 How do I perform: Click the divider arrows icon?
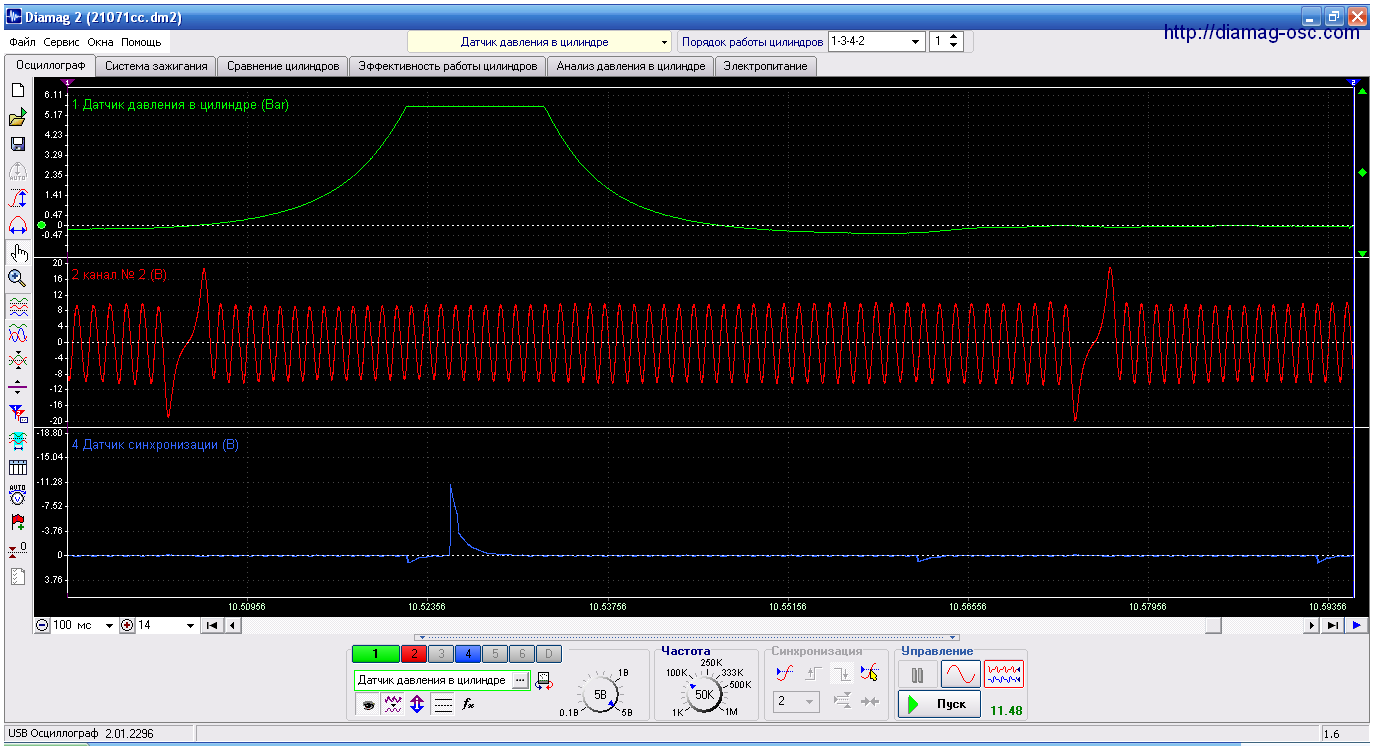tap(17, 386)
